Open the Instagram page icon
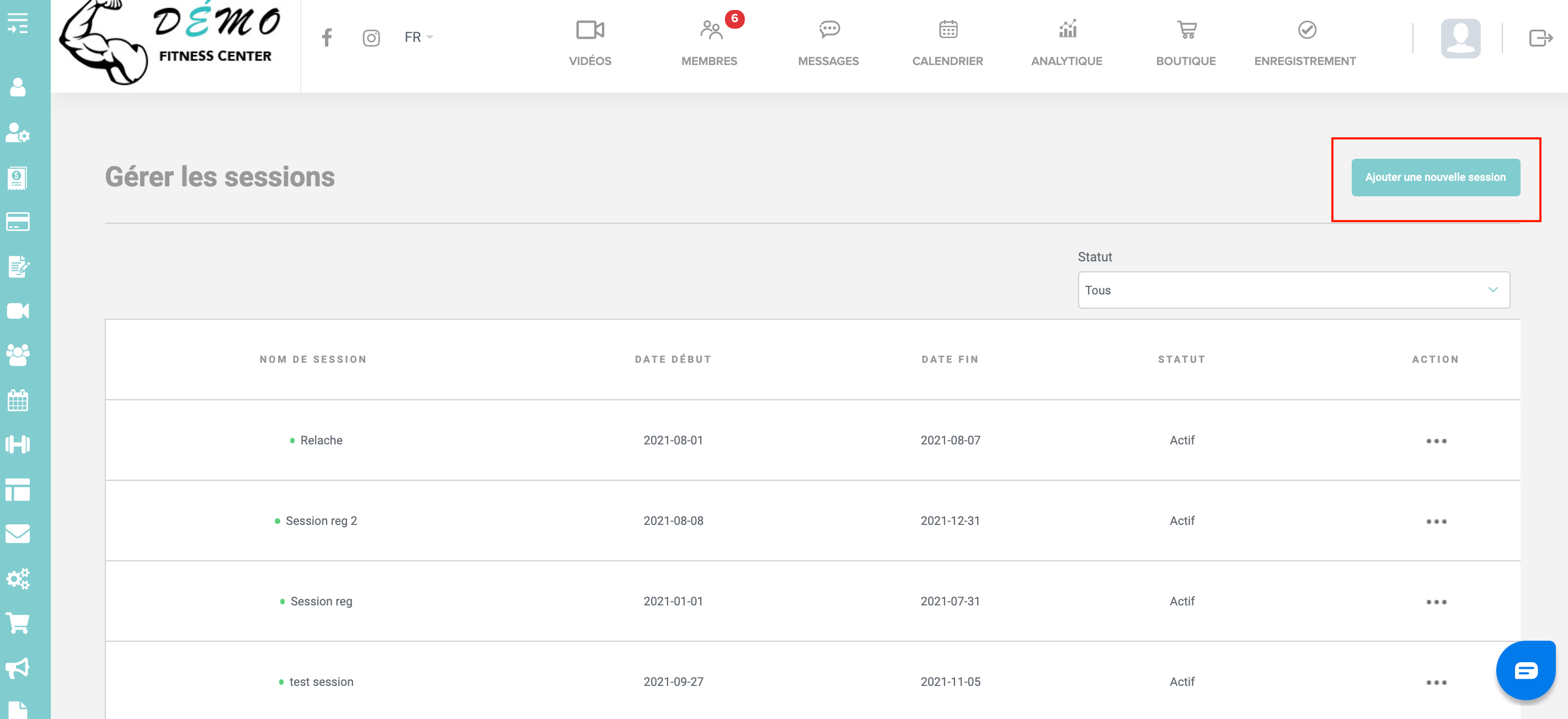1568x719 pixels. click(x=371, y=37)
